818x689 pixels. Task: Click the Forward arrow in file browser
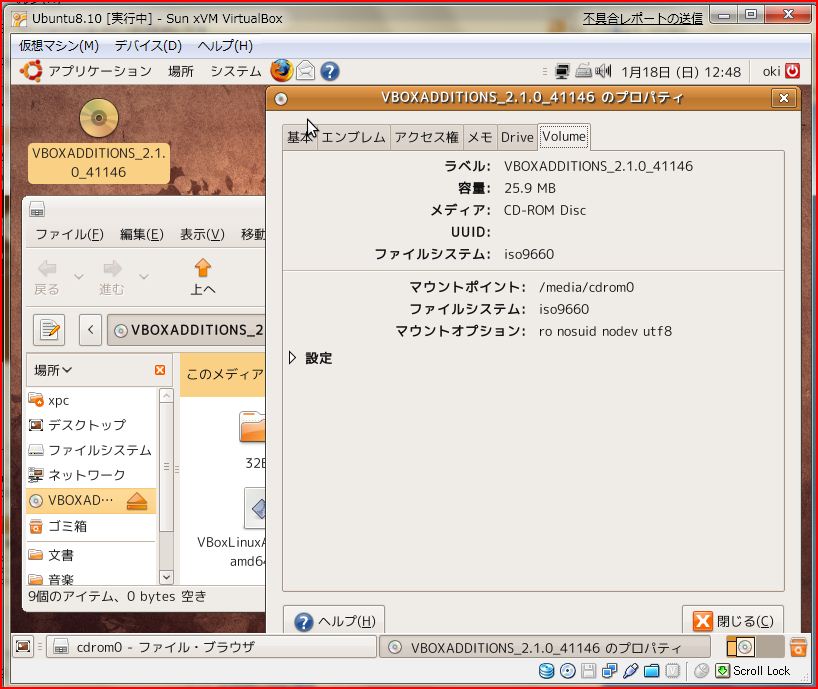pyautogui.click(x=112, y=277)
